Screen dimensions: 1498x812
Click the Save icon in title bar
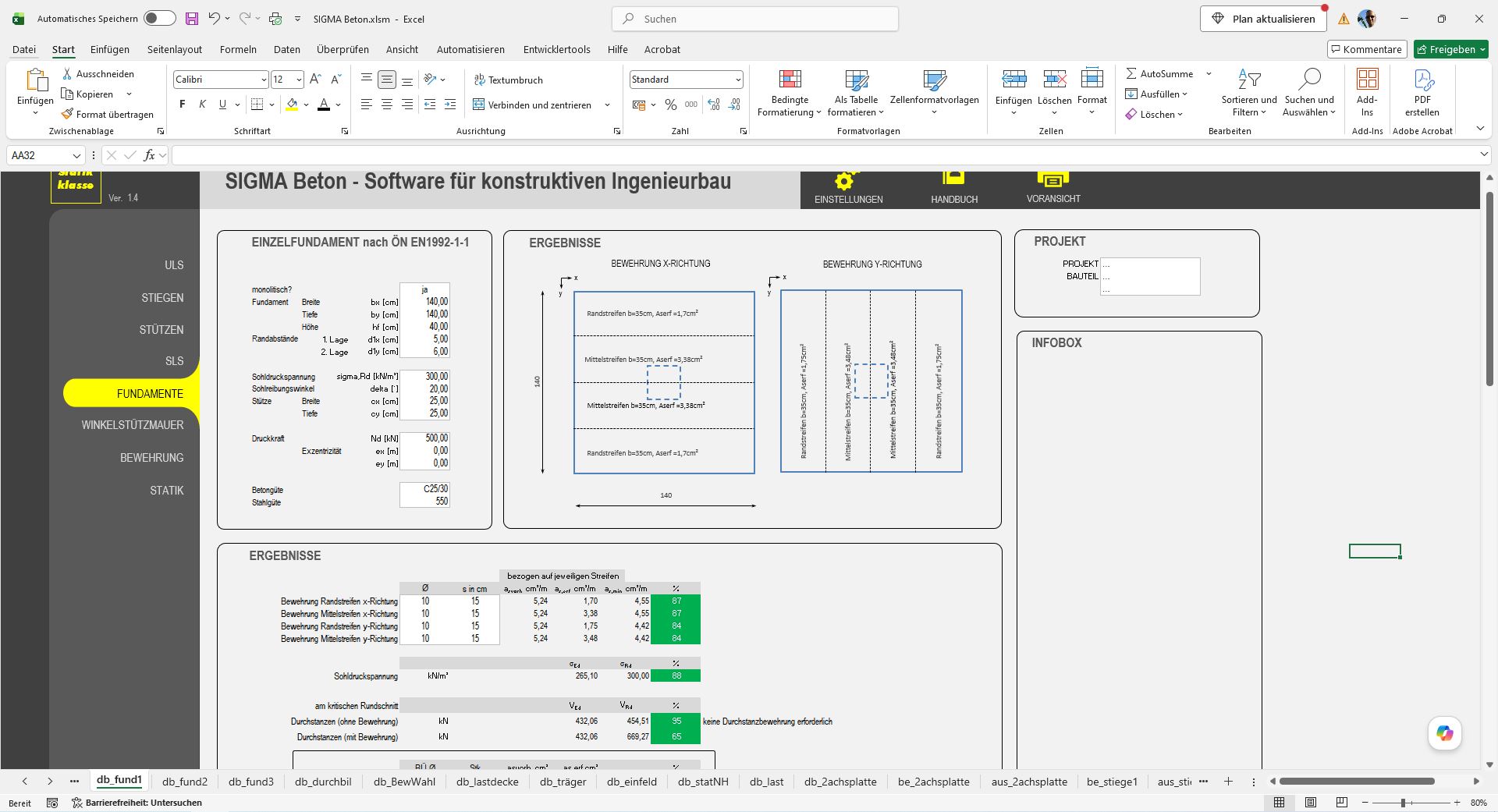coord(192,19)
